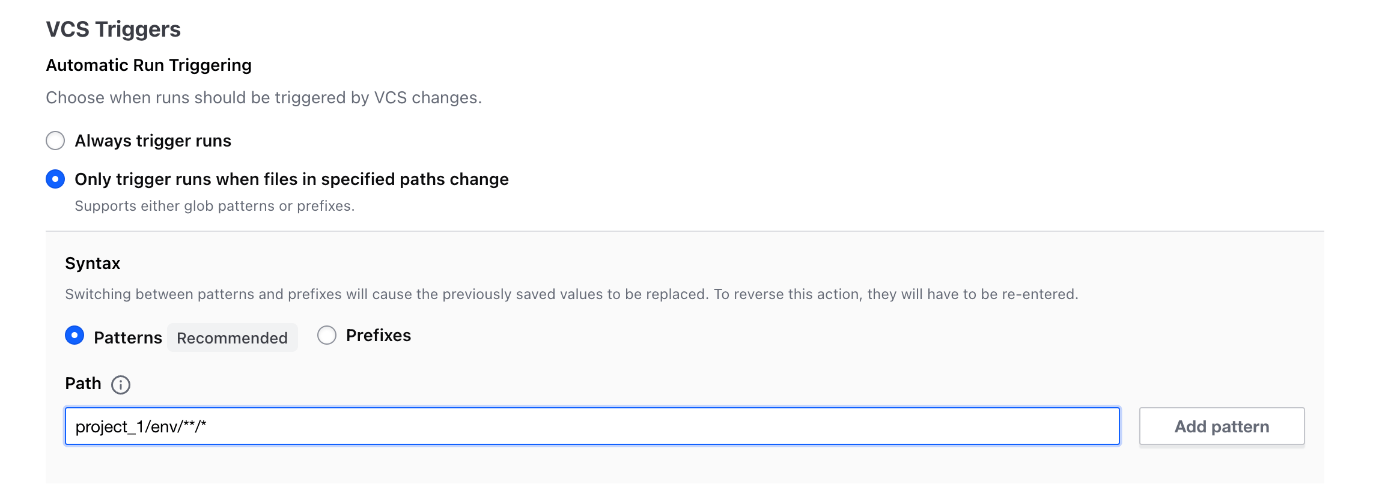Click the info icon next to Path

pyautogui.click(x=121, y=384)
